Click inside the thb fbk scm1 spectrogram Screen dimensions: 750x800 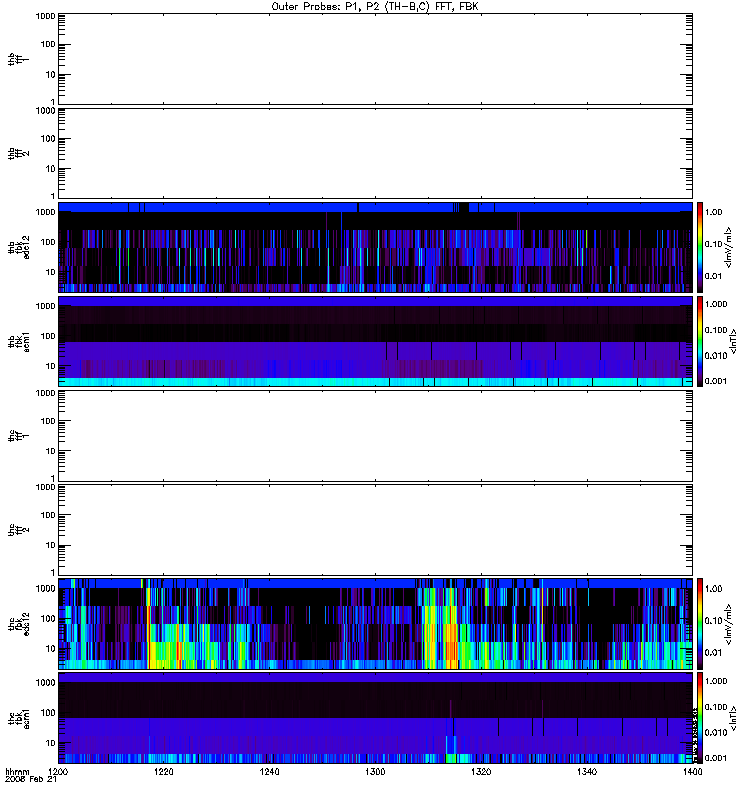click(375, 340)
